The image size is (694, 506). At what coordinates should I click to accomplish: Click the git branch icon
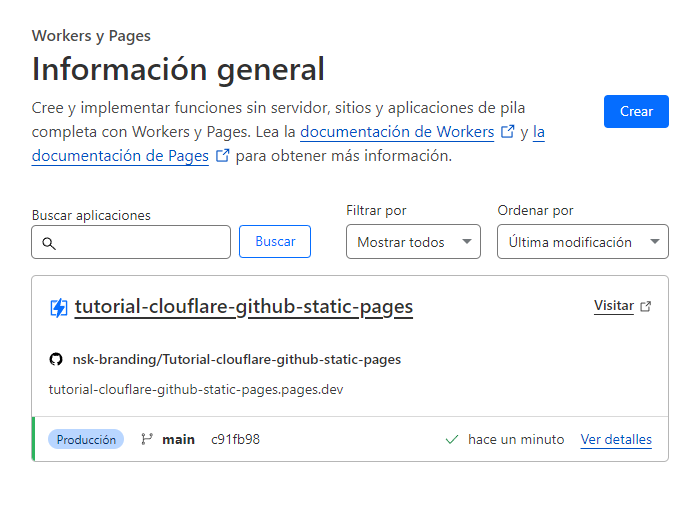point(147,439)
